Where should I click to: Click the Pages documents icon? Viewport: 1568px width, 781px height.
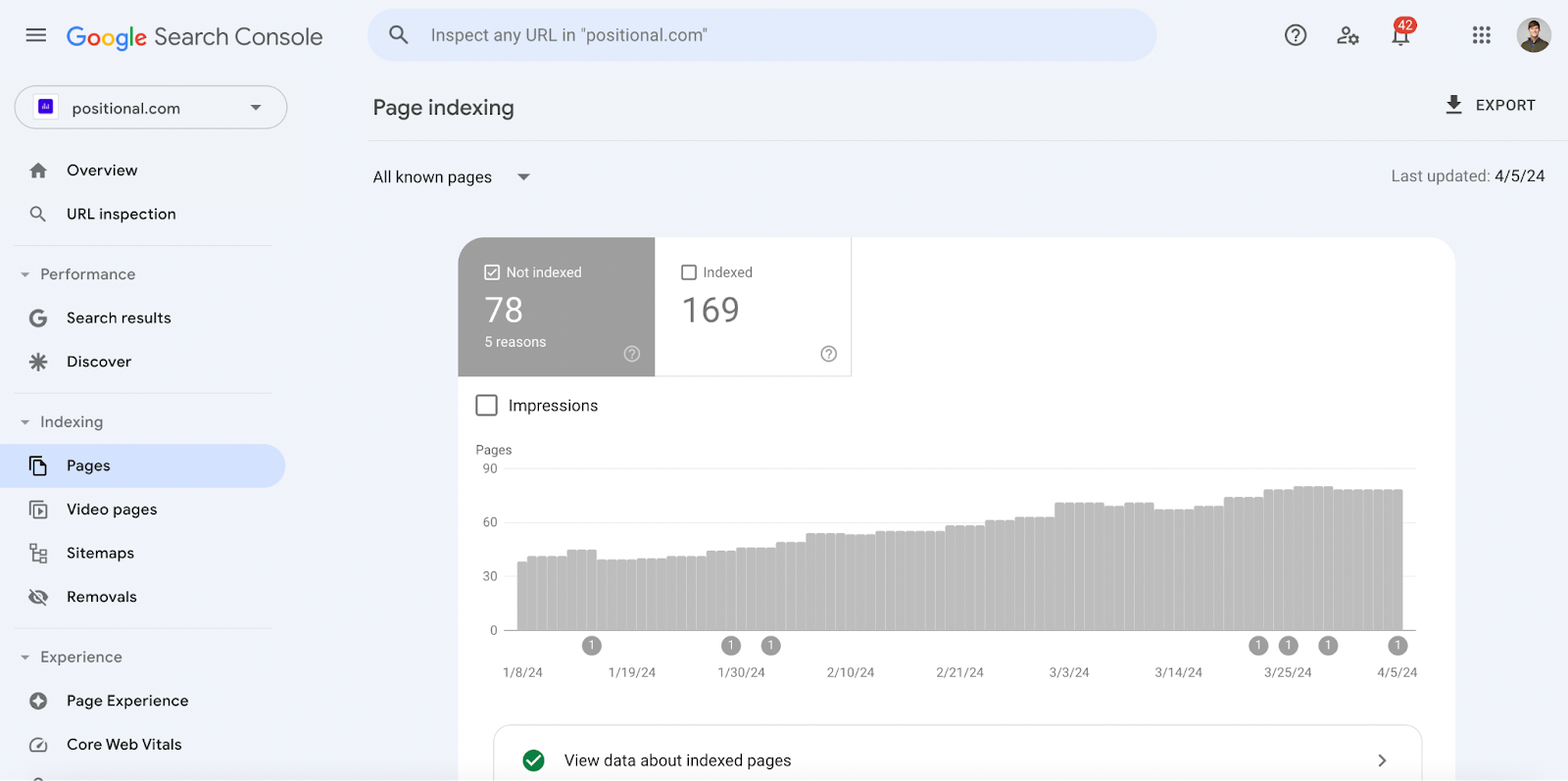(38, 465)
